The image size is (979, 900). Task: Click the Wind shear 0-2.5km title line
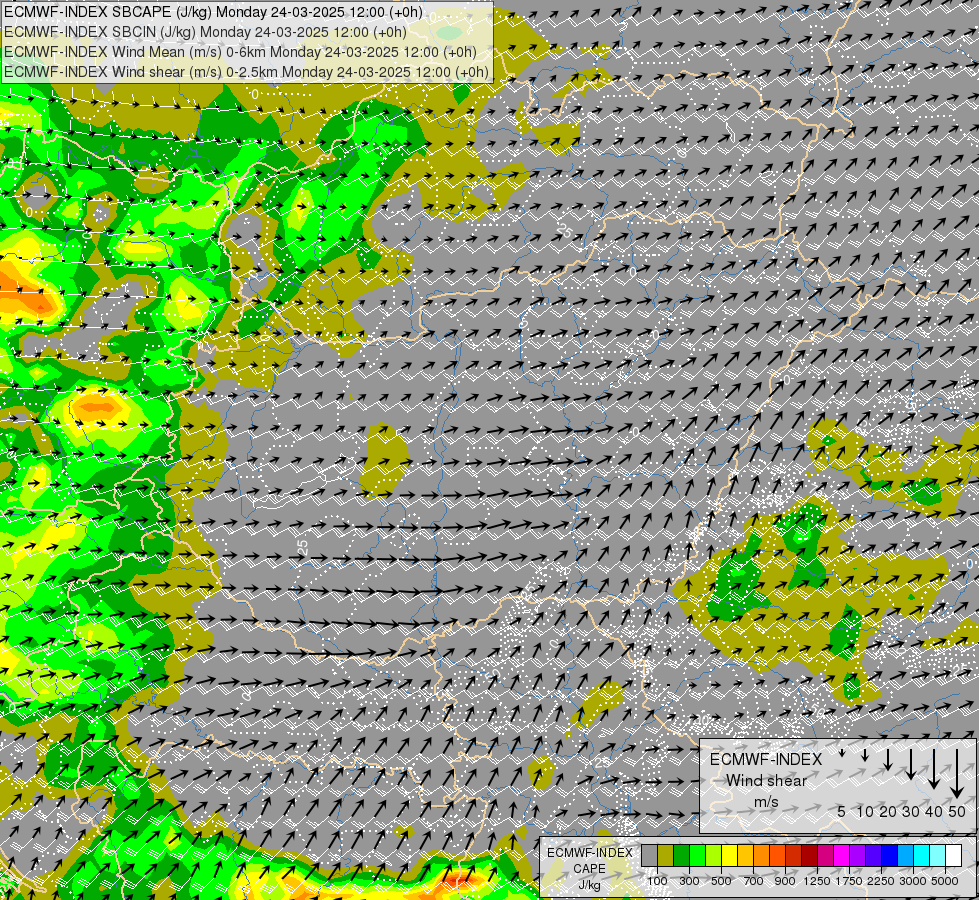tap(246, 72)
